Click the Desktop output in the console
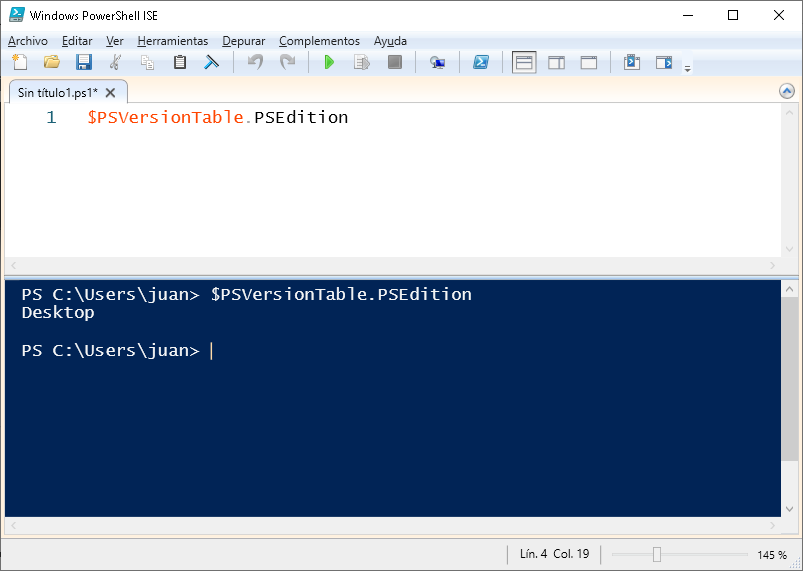 pos(58,313)
